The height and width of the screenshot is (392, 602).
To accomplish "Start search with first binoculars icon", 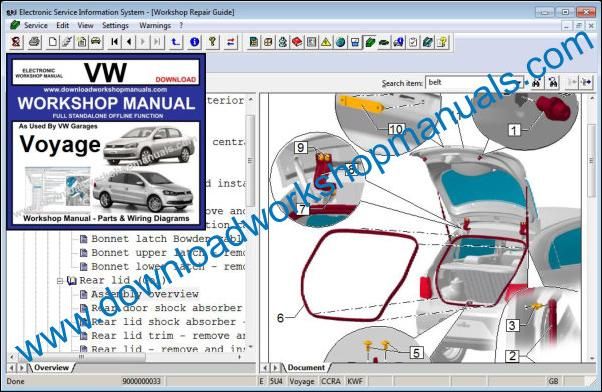I will pyautogui.click(x=536, y=82).
